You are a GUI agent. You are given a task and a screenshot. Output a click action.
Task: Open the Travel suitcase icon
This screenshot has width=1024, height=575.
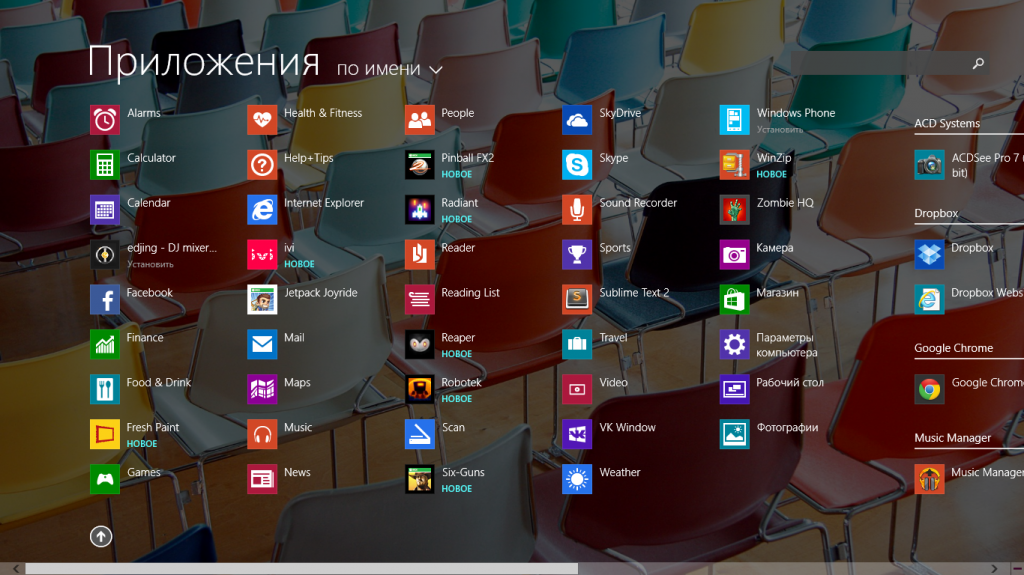(577, 344)
